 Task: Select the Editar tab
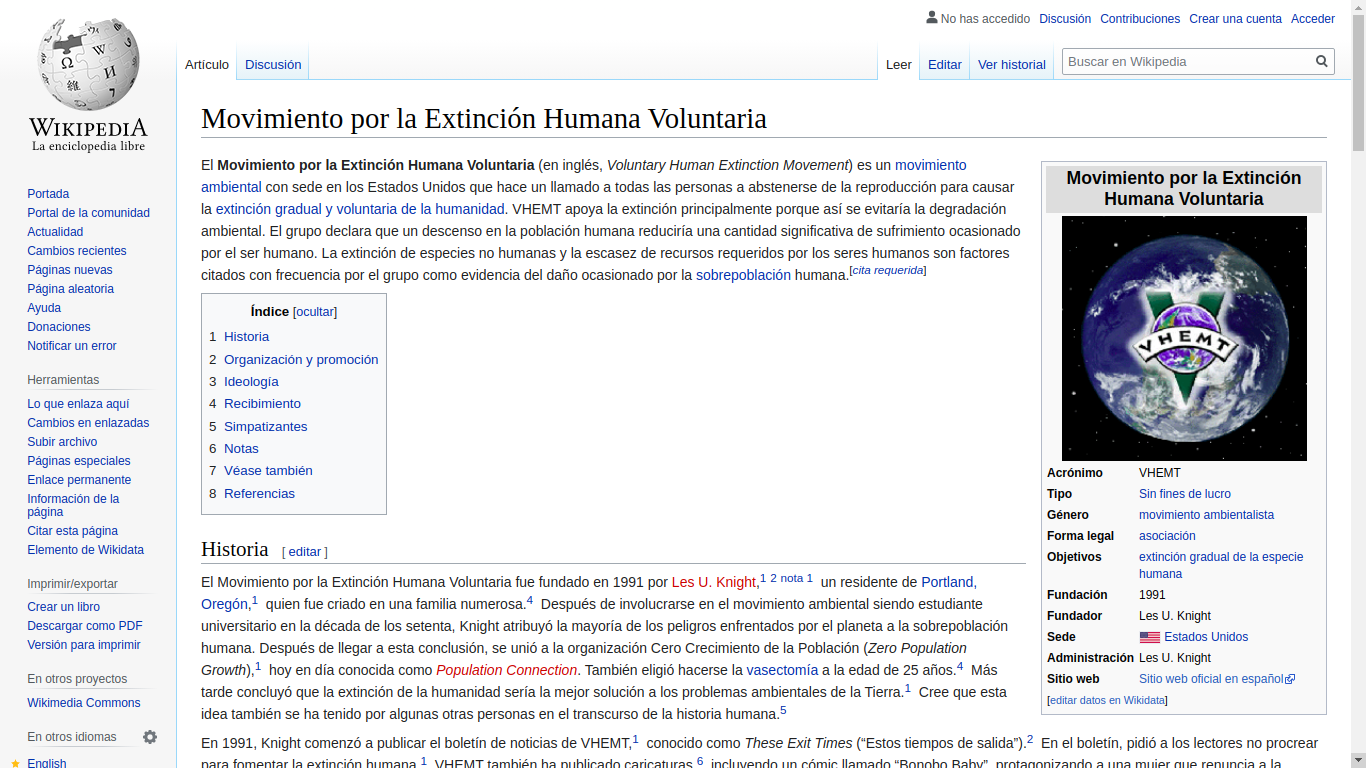[944, 65]
